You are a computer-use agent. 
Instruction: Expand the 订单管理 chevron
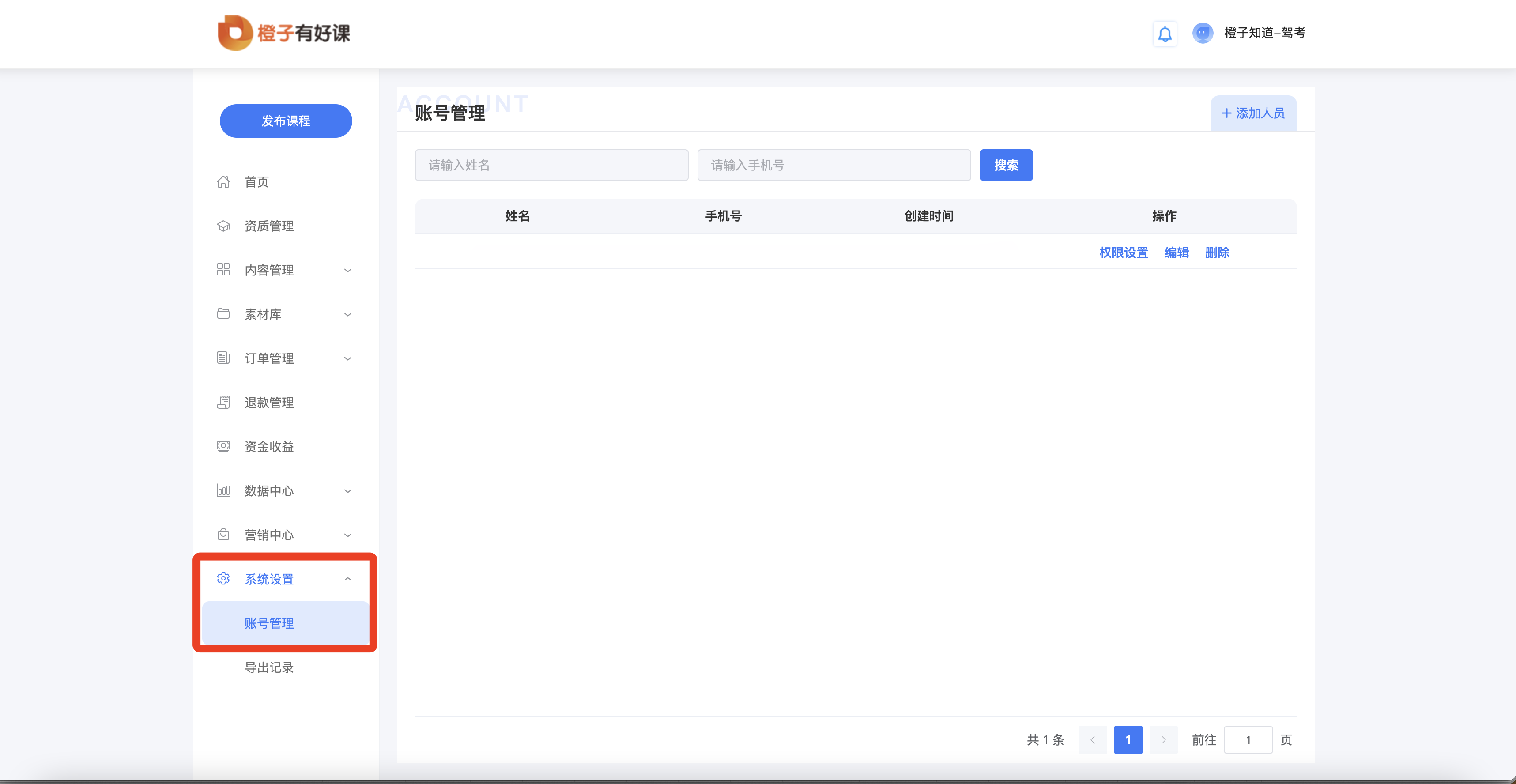point(348,358)
